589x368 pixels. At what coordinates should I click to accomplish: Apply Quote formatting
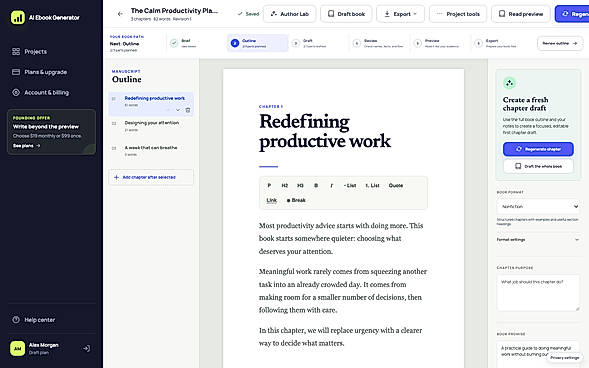click(396, 186)
